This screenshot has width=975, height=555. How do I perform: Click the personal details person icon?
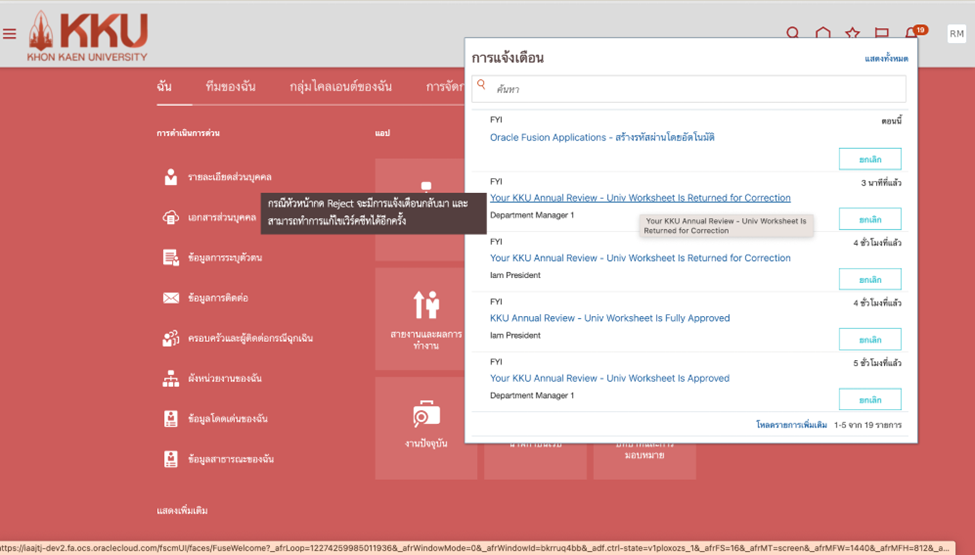pyautogui.click(x=171, y=177)
